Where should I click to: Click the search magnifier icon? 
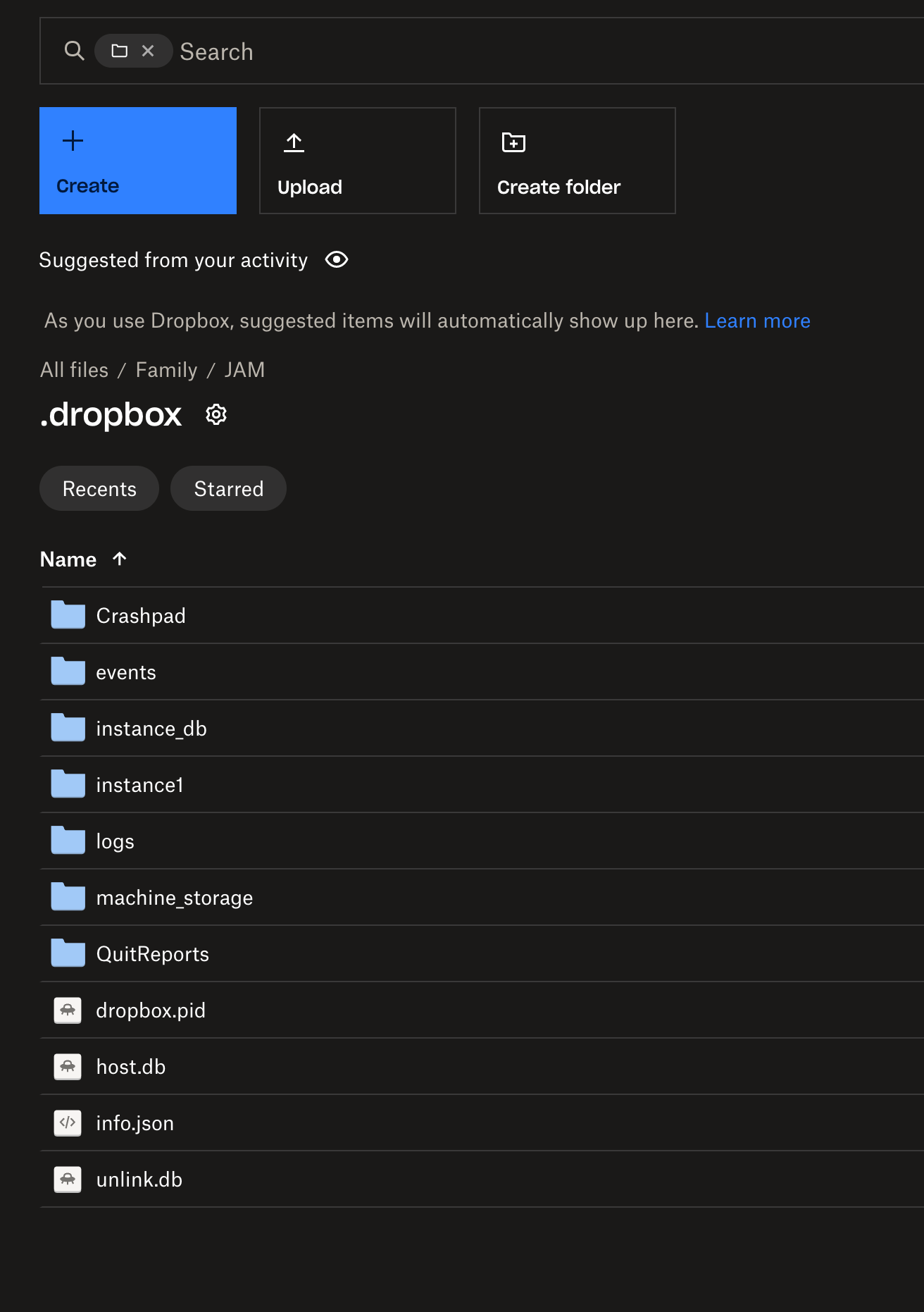point(74,51)
